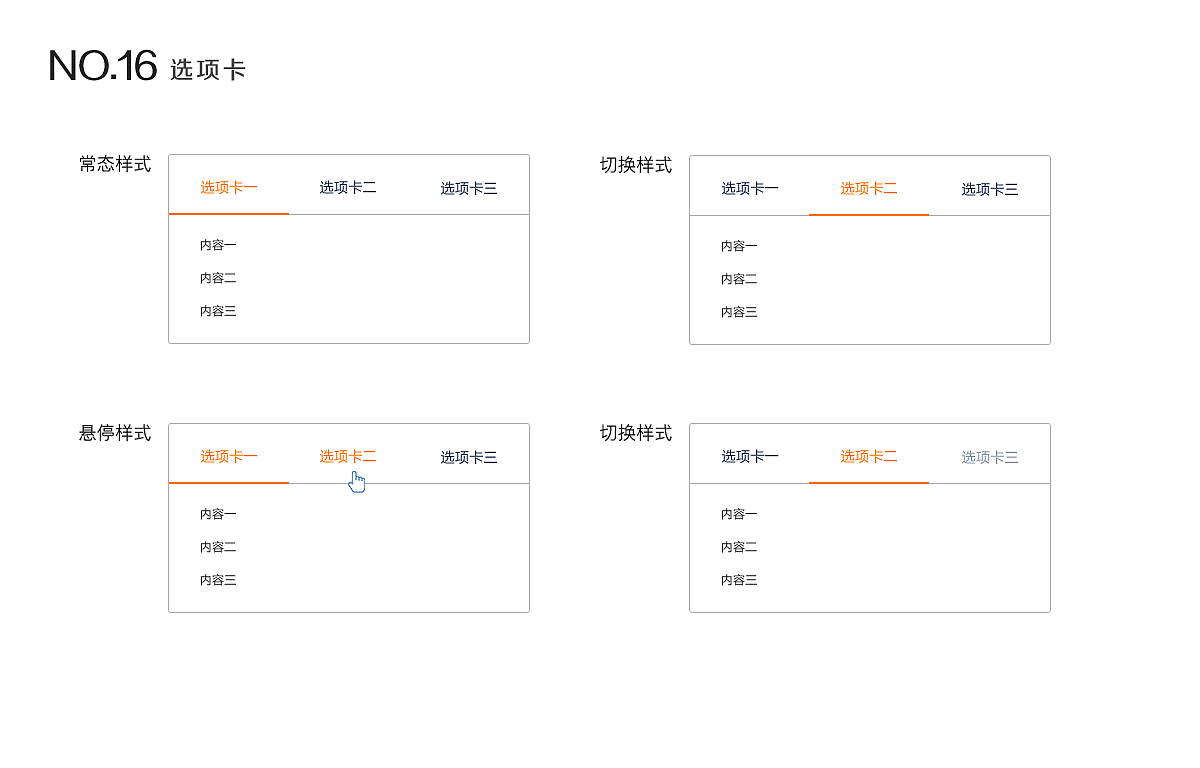Click the active 选项卡二 tab in 切换样式
The image size is (1200, 768).
[869, 188]
